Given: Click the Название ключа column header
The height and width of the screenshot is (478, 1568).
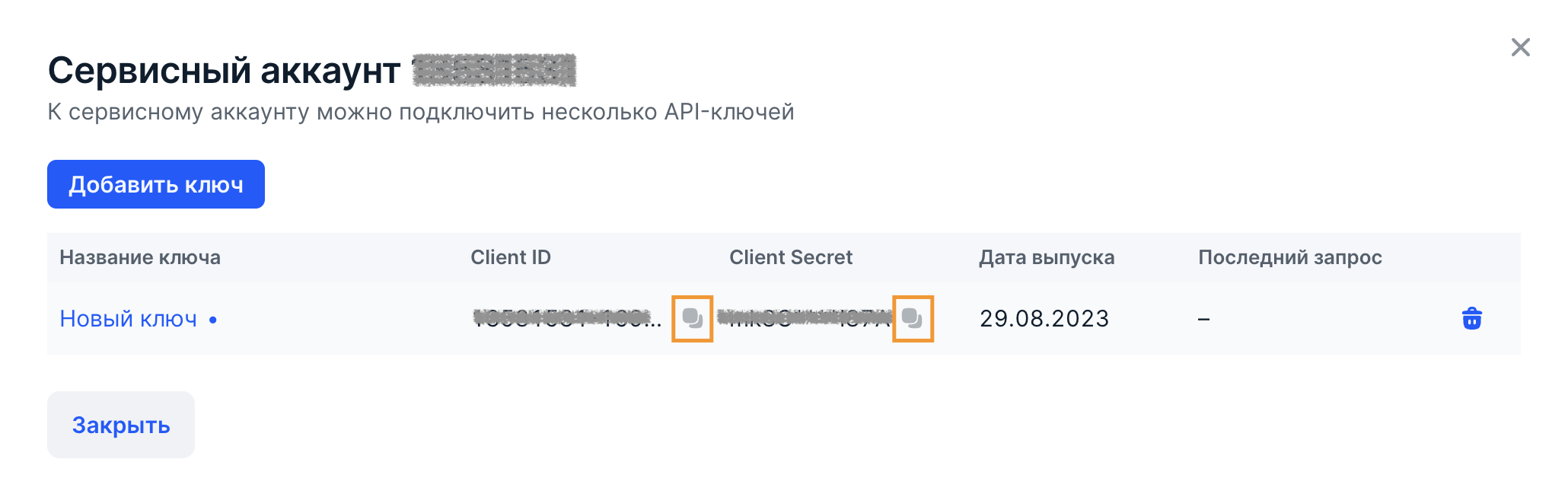Looking at the screenshot, I should pos(140,257).
